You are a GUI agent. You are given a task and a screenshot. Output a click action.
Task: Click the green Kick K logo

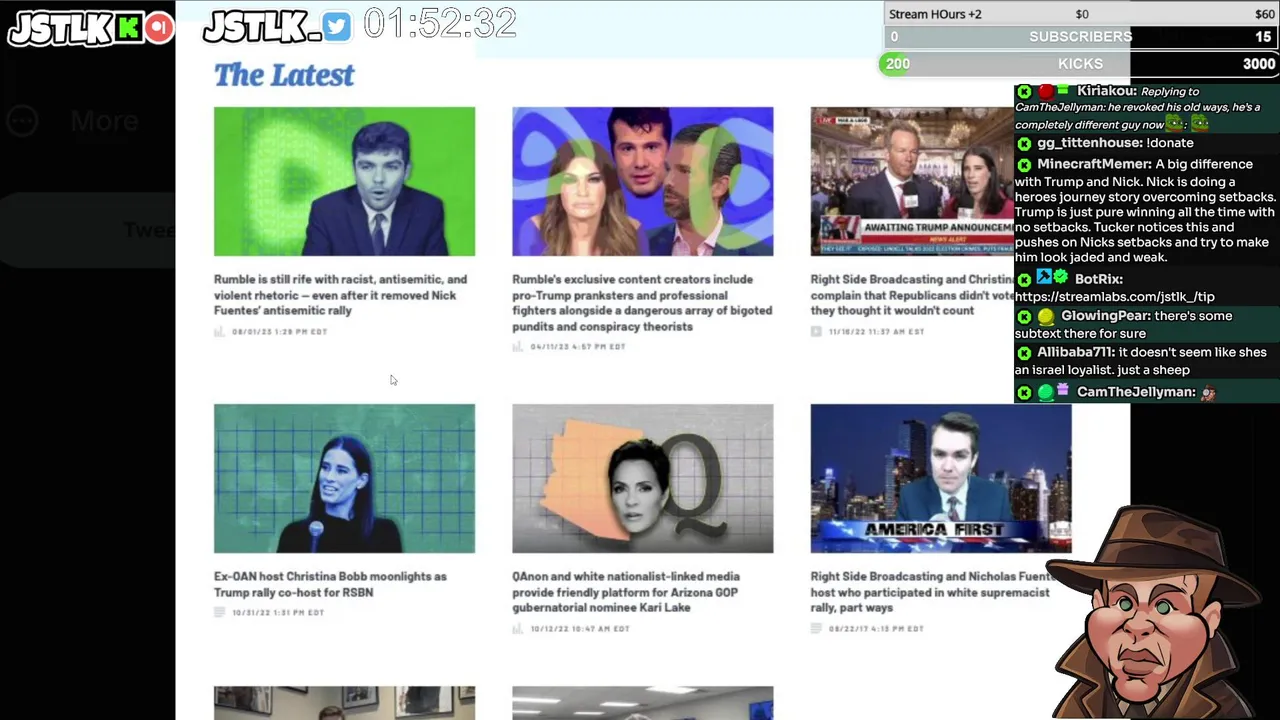pos(128,28)
